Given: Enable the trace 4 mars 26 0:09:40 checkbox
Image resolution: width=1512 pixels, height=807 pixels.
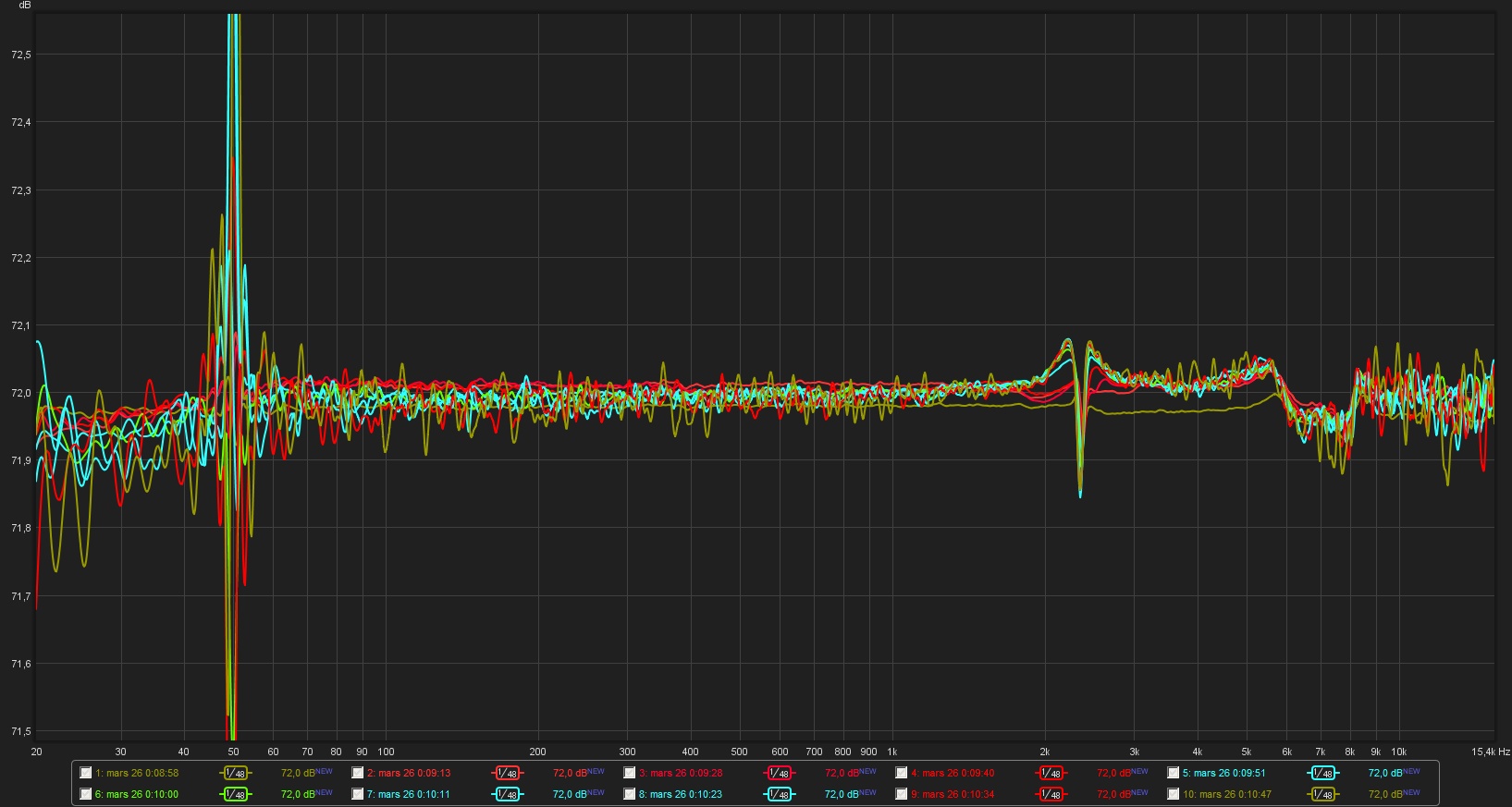Looking at the screenshot, I should (902, 773).
